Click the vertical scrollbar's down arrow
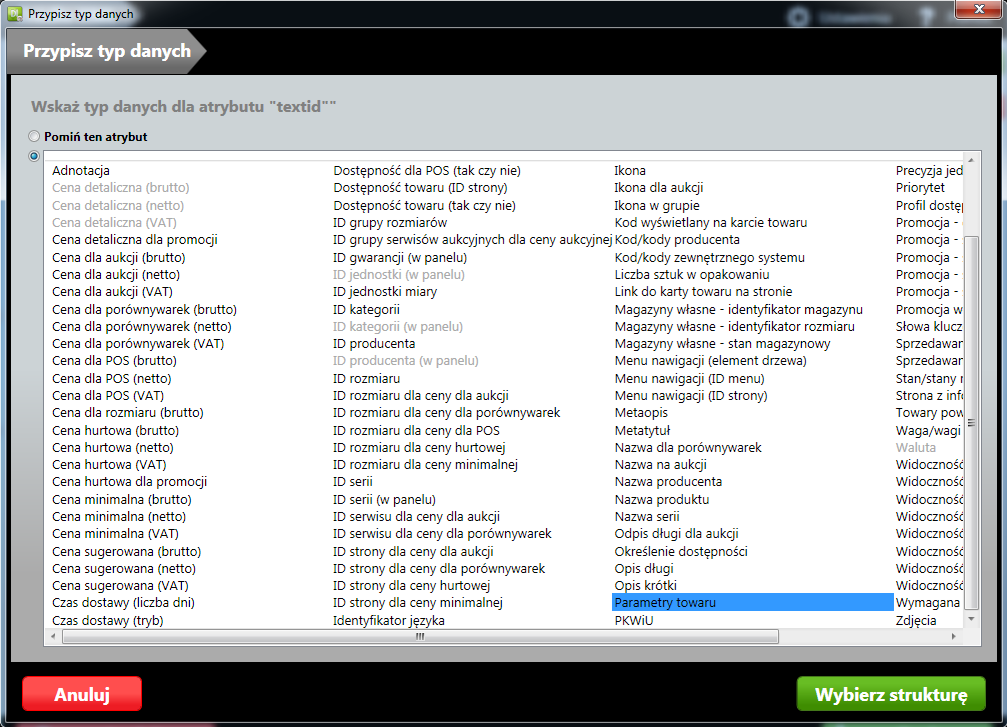 pyautogui.click(x=971, y=621)
